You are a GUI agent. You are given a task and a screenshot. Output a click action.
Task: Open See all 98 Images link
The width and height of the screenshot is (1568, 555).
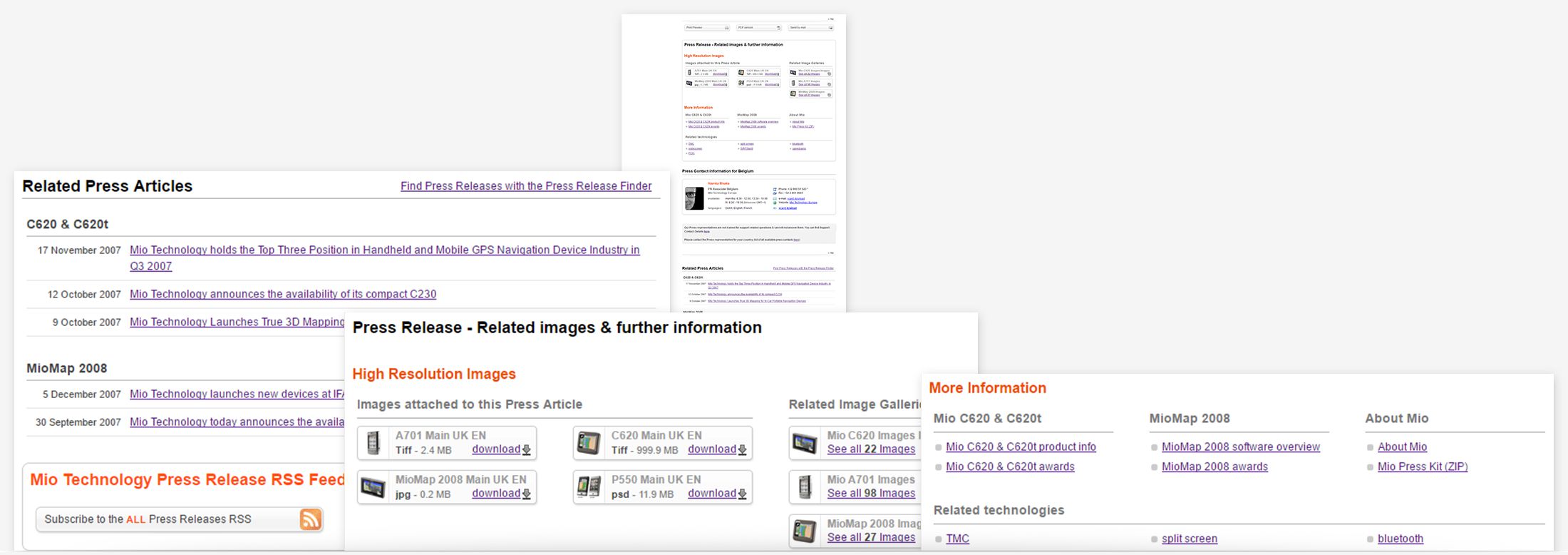click(871, 494)
